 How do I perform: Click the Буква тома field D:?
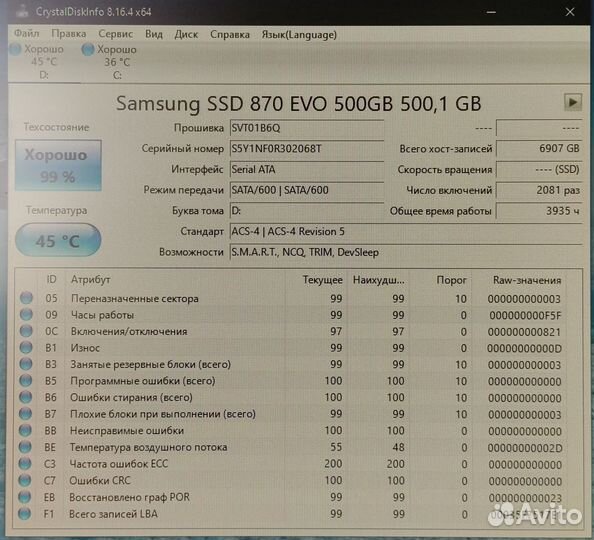click(307, 210)
